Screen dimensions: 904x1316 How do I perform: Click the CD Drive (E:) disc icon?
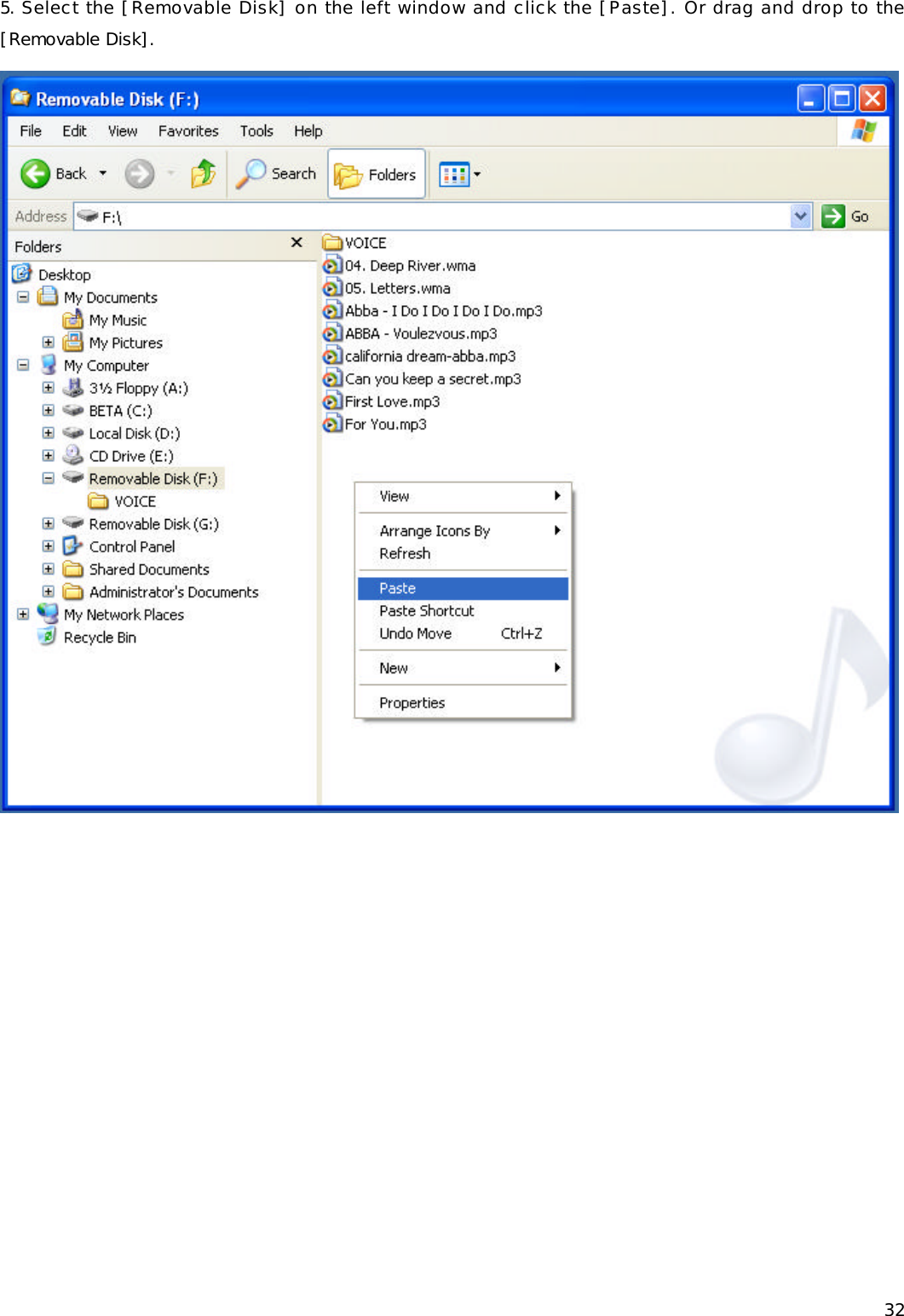coord(73,455)
